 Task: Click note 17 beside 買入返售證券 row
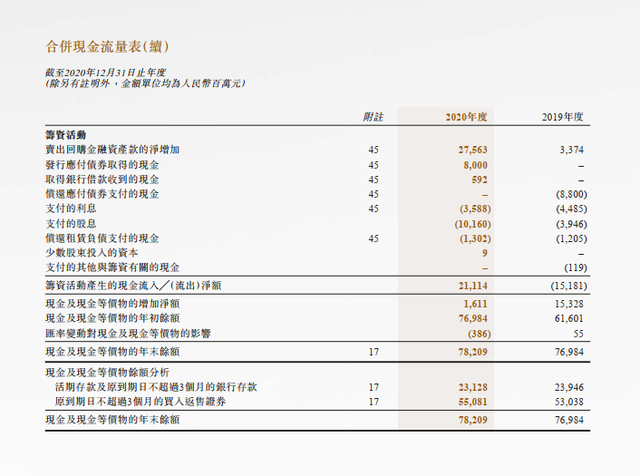point(373,402)
